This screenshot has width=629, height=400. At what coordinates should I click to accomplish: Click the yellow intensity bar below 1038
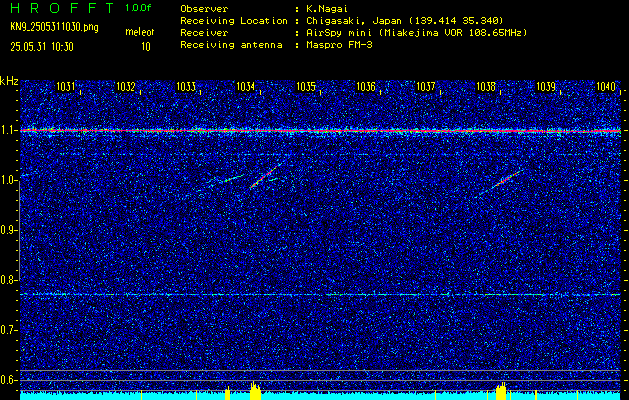501,392
